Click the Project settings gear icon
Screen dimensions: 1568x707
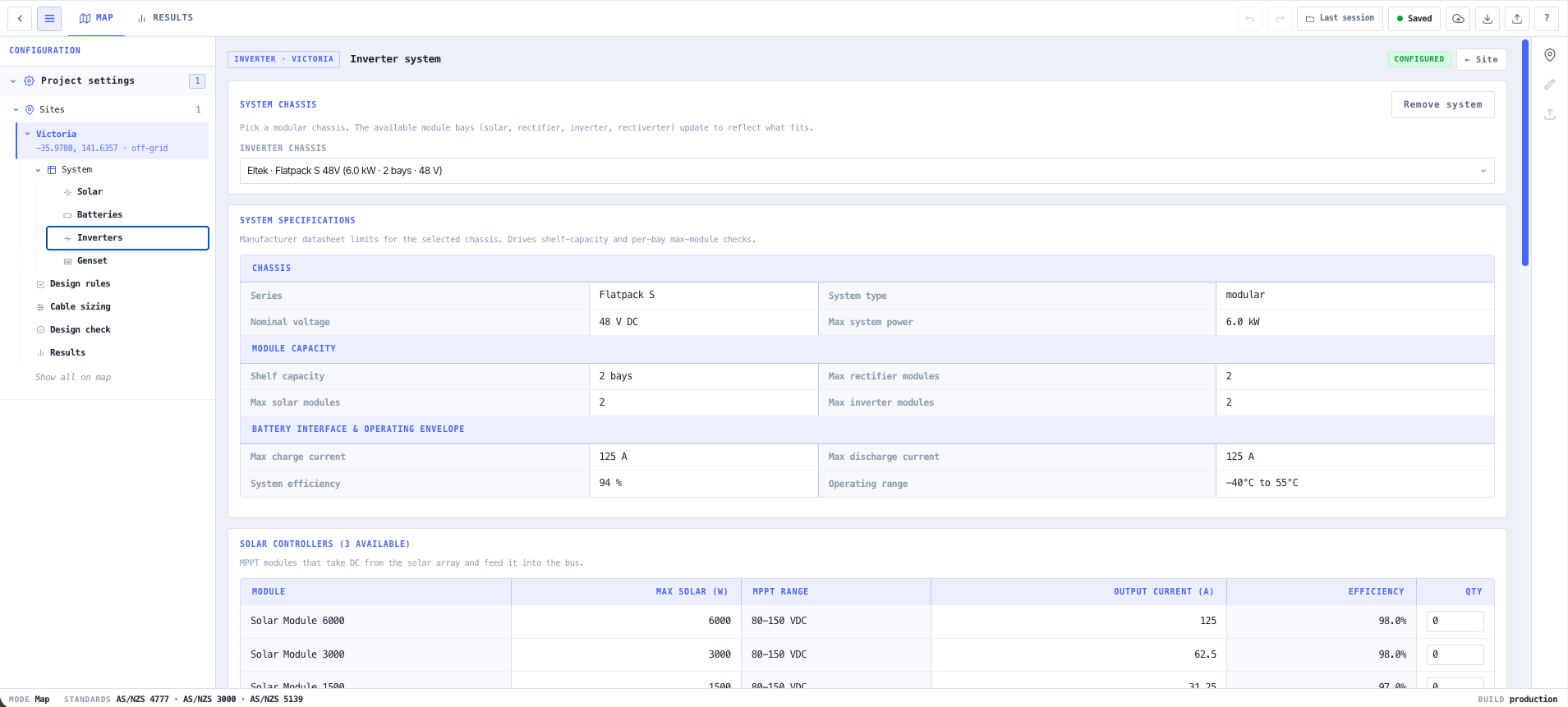[x=30, y=80]
